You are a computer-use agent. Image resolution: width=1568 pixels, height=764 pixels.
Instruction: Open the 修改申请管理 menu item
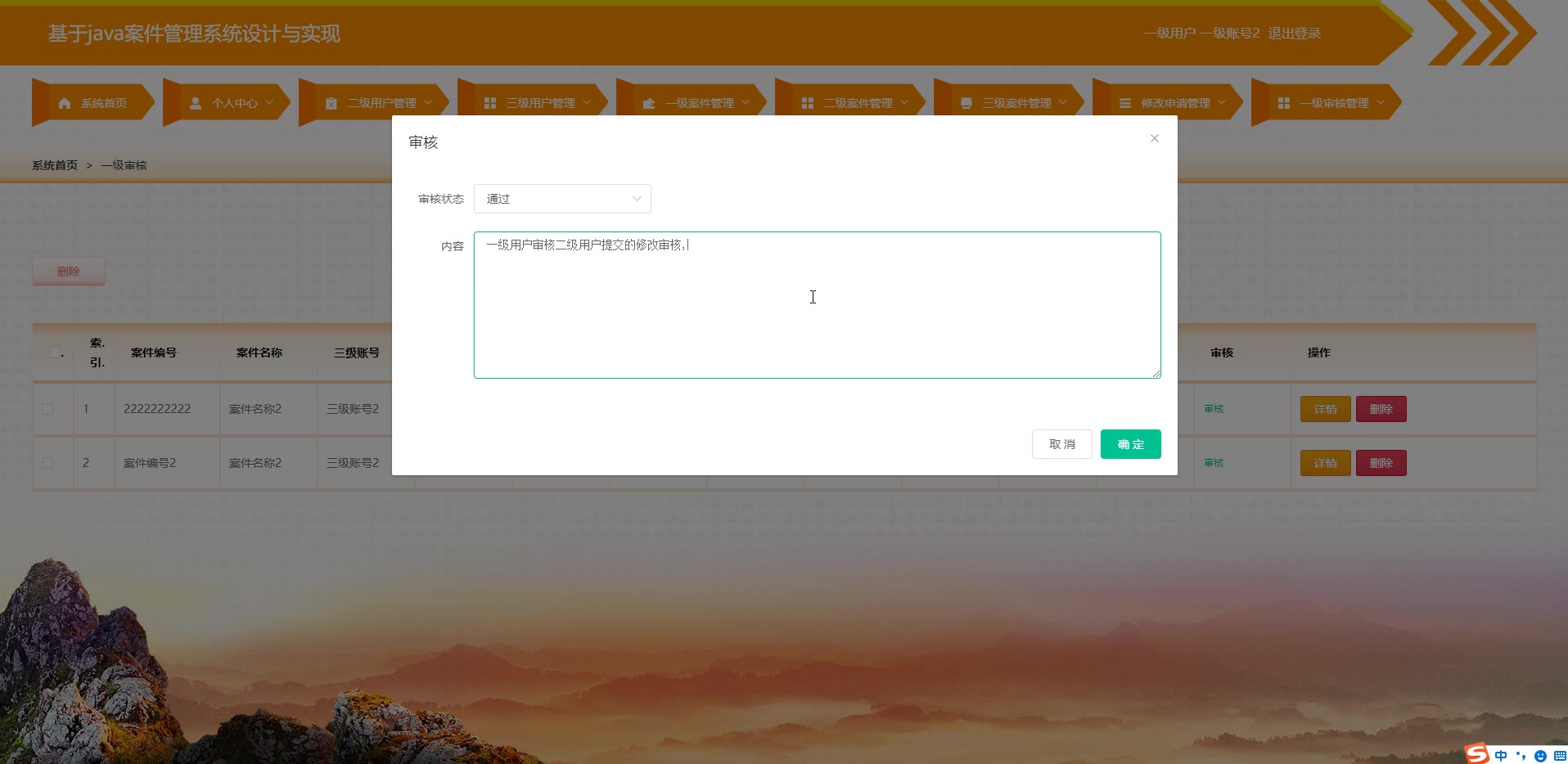point(1169,103)
